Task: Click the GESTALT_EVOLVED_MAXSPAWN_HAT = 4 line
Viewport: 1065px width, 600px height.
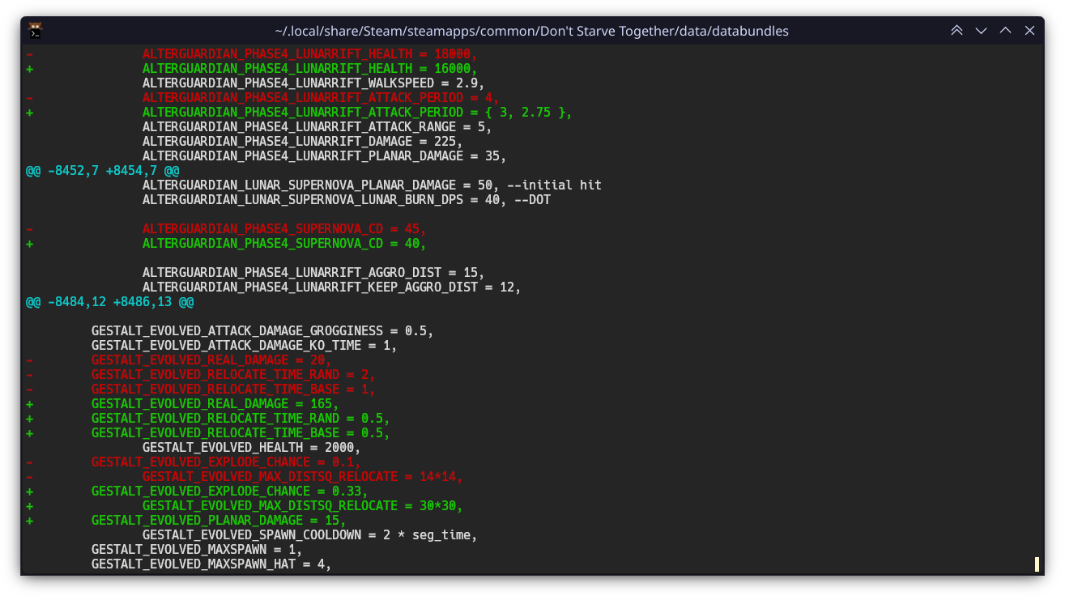Action: coord(211,564)
